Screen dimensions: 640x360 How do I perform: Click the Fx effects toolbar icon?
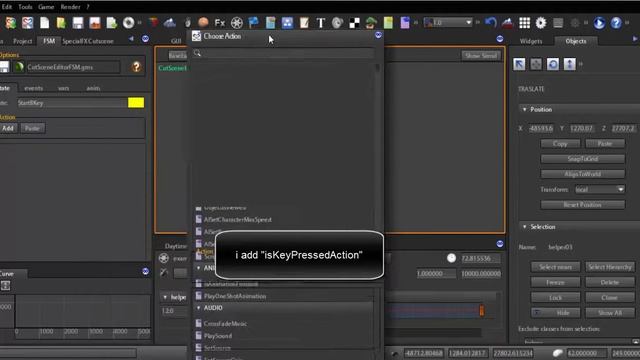[x=220, y=22]
